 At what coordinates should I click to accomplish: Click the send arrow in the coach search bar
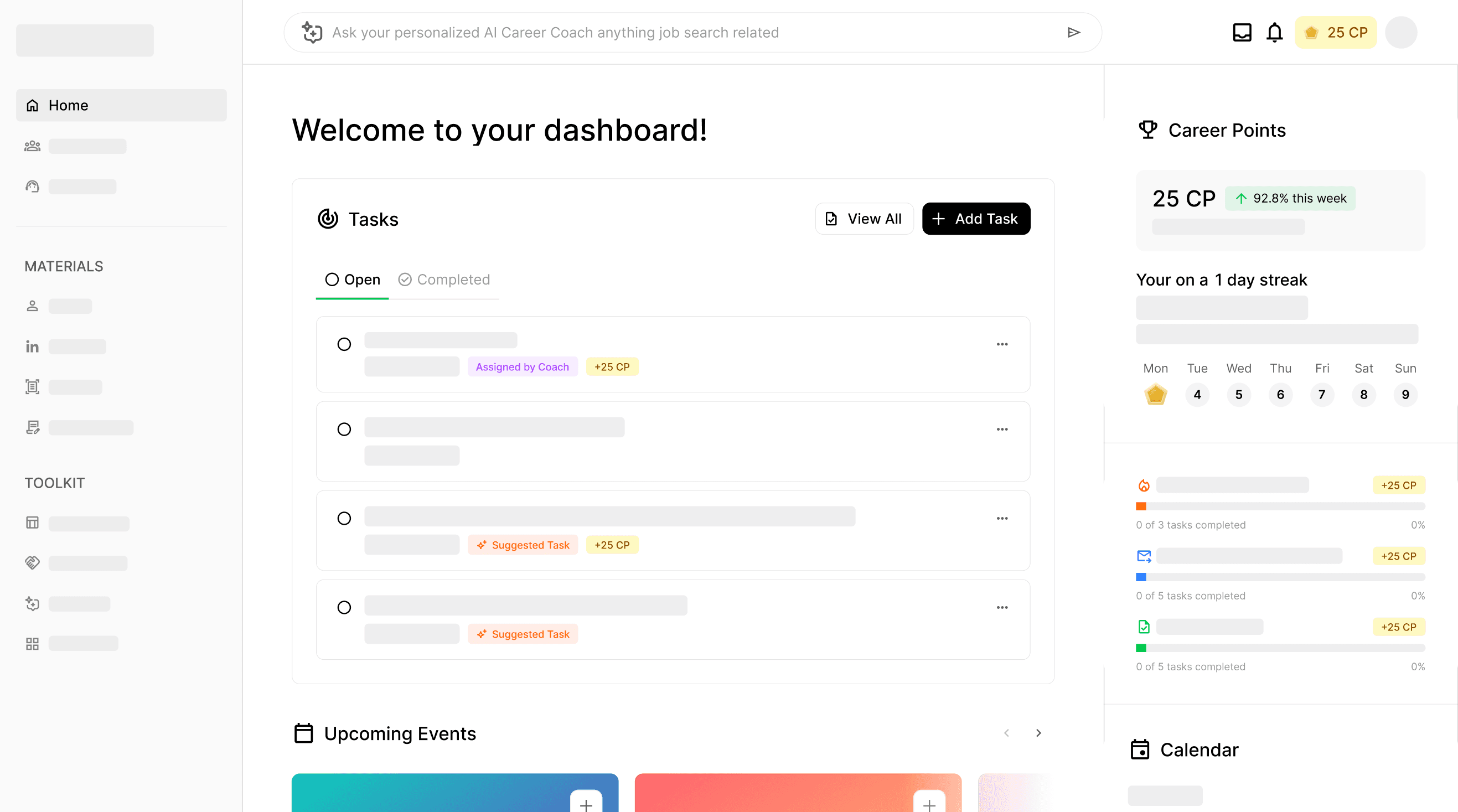click(1074, 32)
